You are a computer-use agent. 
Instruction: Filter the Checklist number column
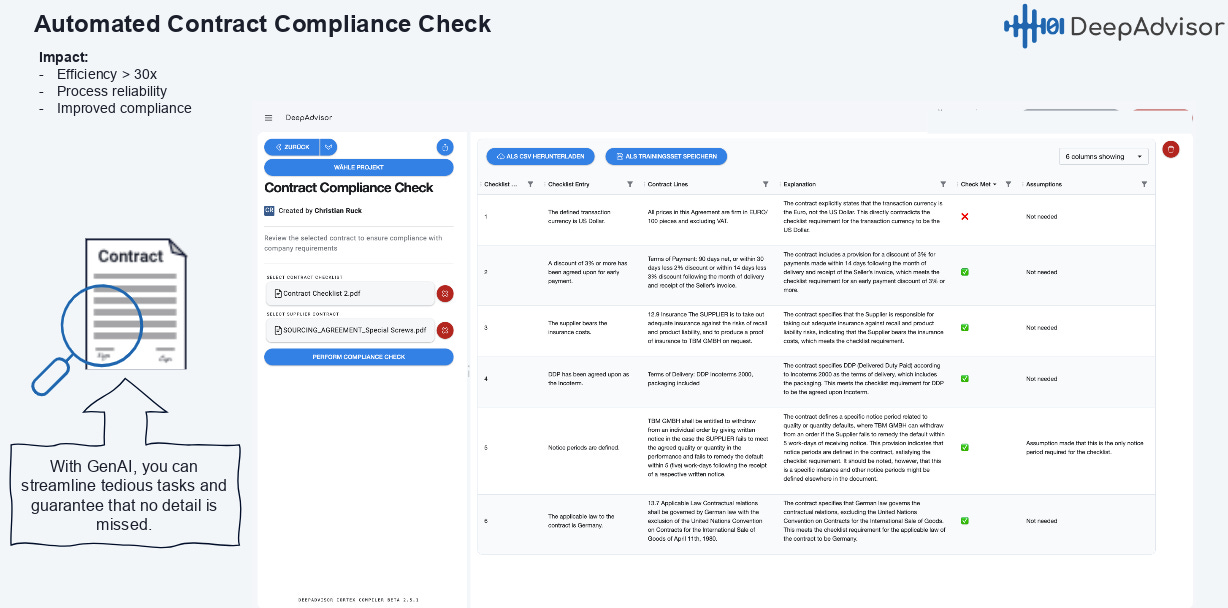[x=530, y=184]
